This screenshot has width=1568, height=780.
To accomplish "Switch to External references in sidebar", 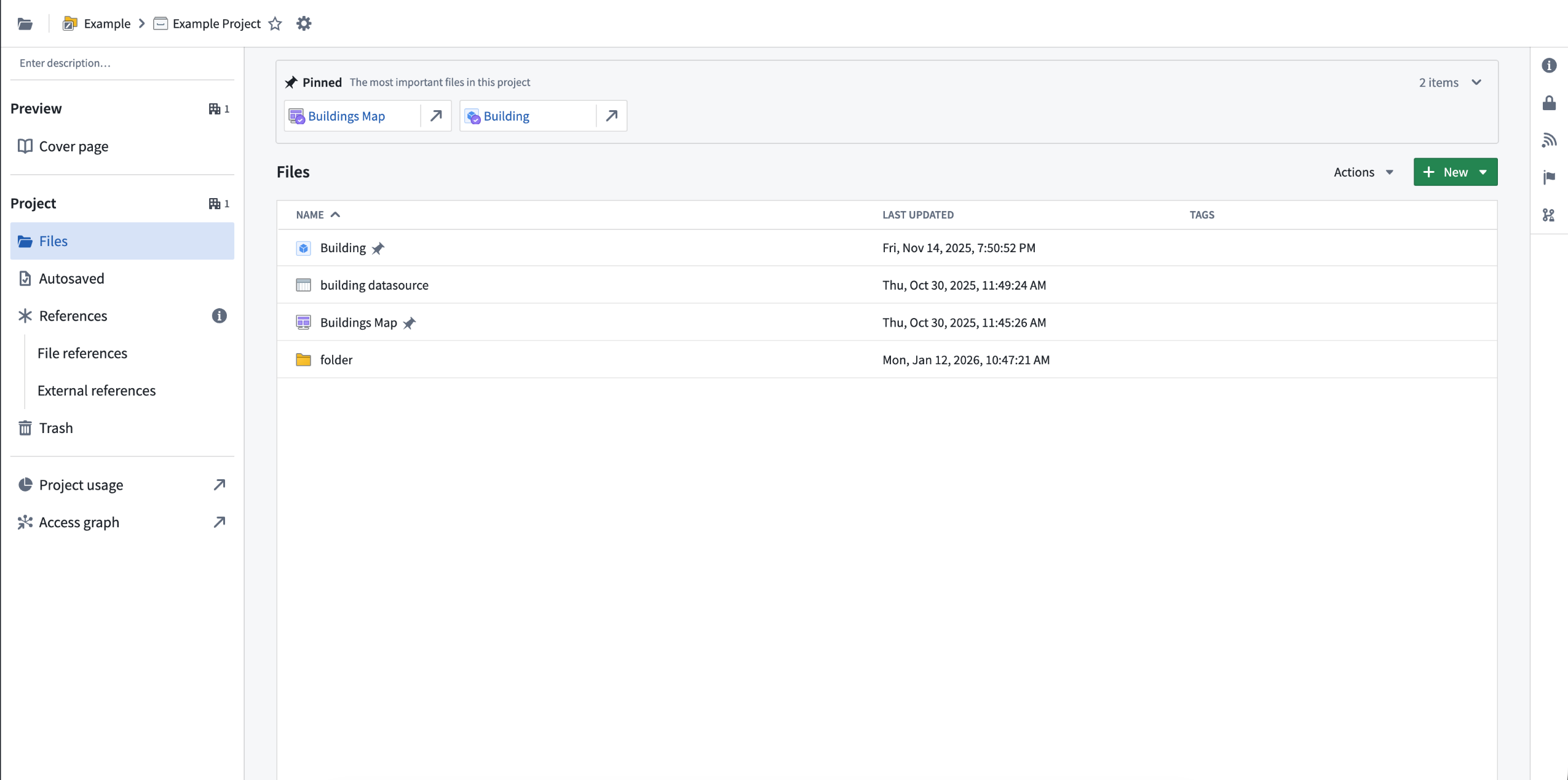I will point(97,390).
